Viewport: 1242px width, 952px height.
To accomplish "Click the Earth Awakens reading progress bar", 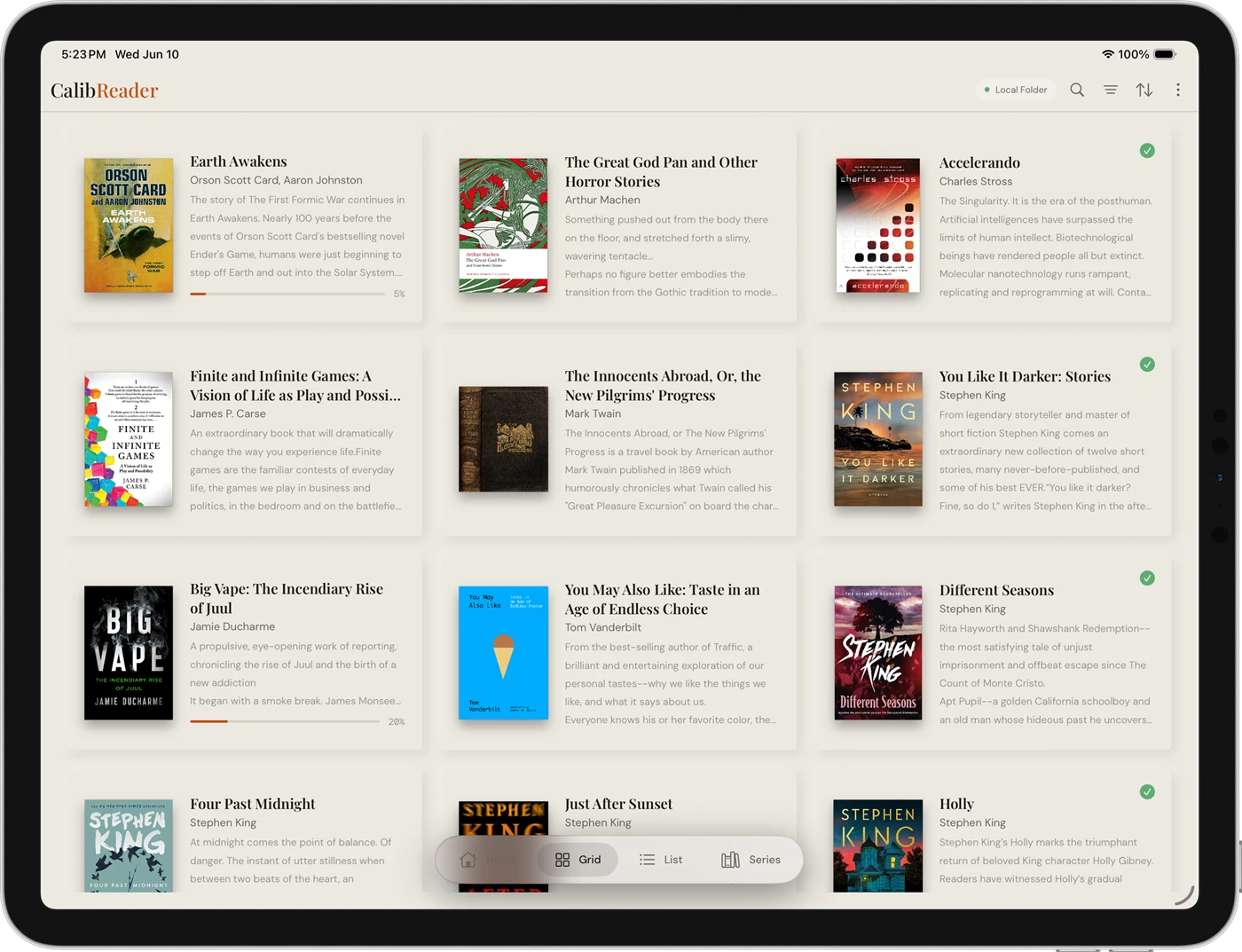I will [287, 294].
